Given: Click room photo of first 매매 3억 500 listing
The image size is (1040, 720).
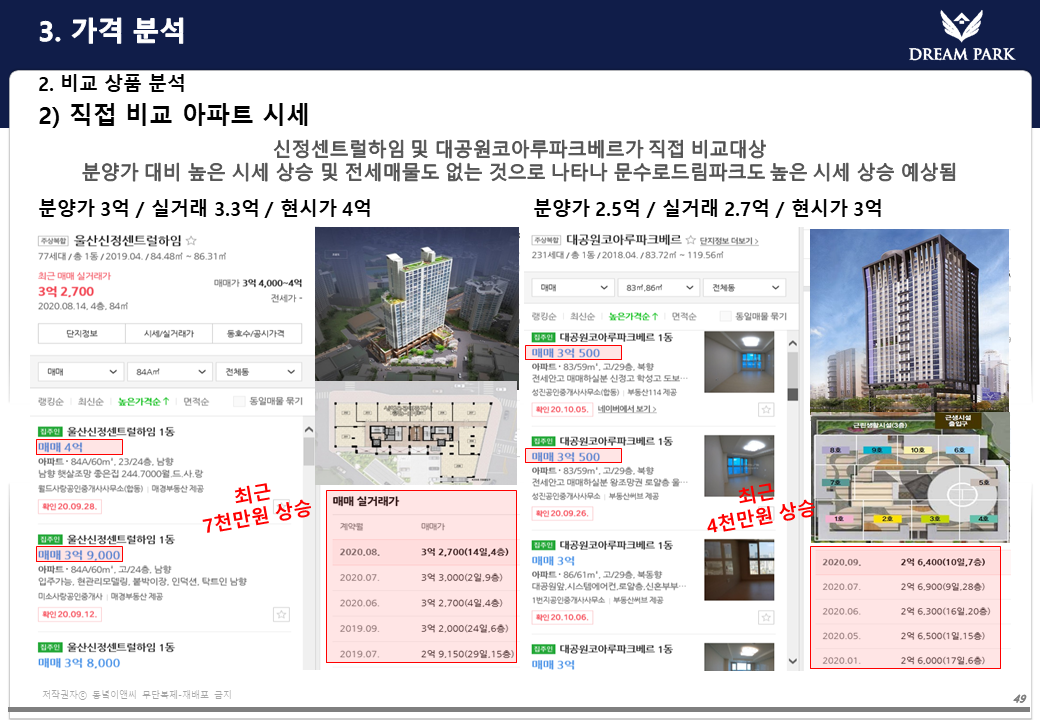Looking at the screenshot, I should coord(739,362).
